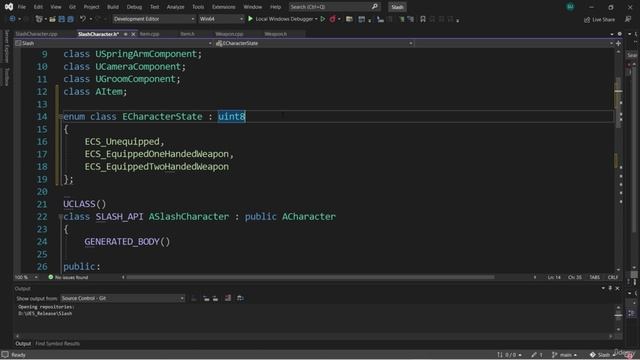This screenshot has width=640, height=360.
Task: Click the Save All toolbar icon
Action: (x=70, y=19)
